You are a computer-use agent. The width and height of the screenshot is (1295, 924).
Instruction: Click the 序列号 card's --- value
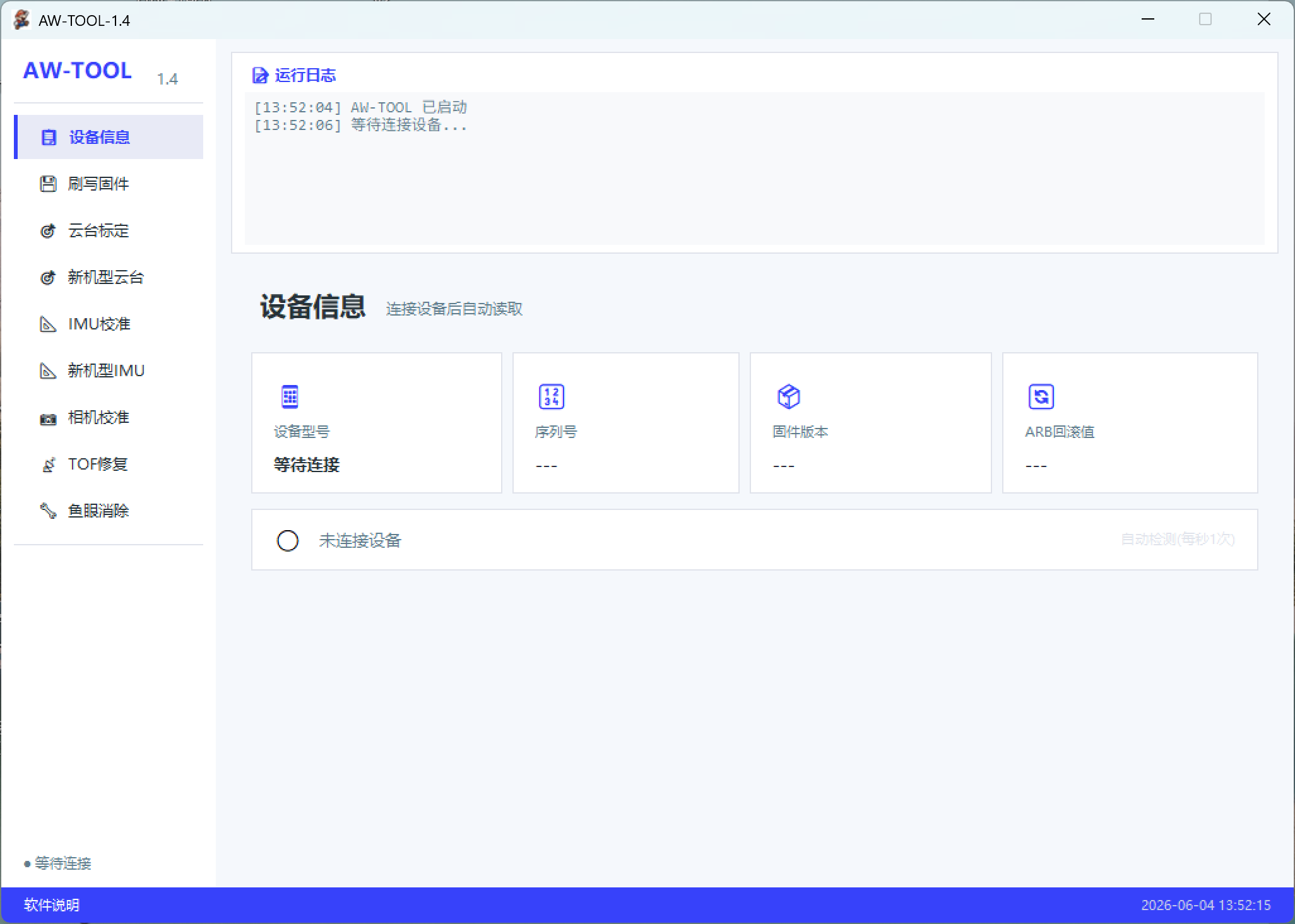[547, 466]
